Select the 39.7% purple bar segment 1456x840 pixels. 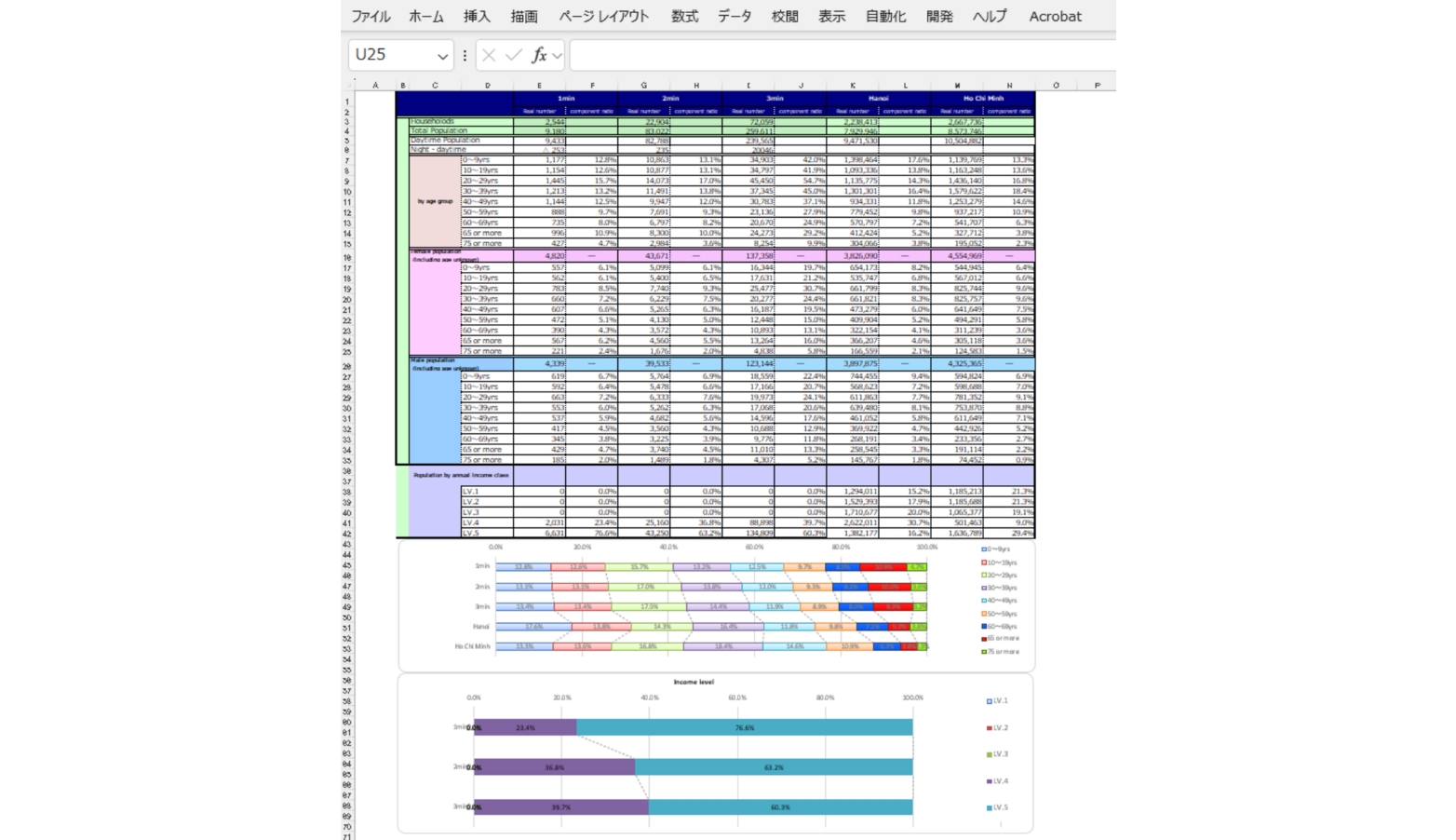pos(561,807)
